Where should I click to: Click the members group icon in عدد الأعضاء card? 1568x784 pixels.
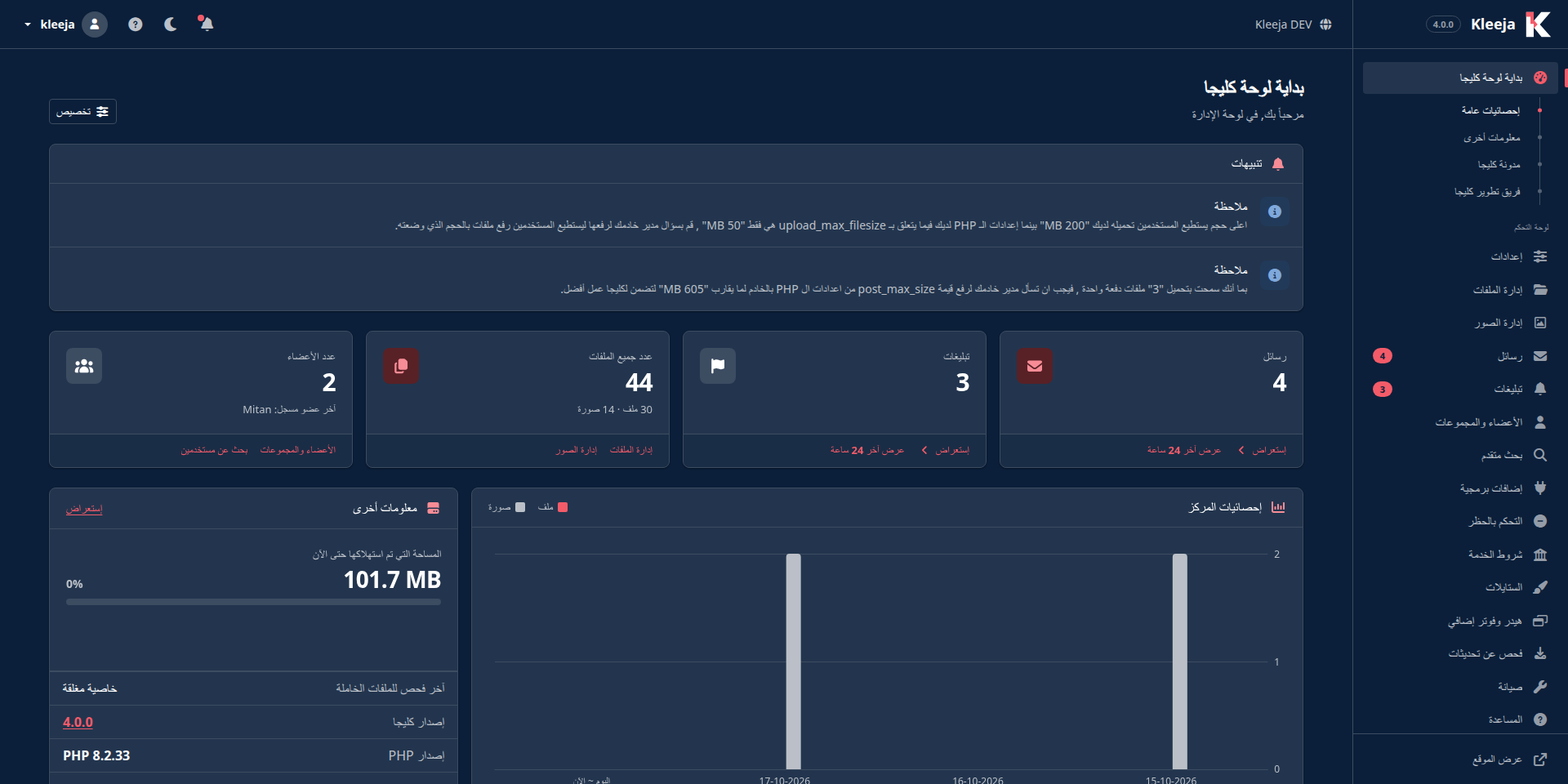click(x=84, y=366)
